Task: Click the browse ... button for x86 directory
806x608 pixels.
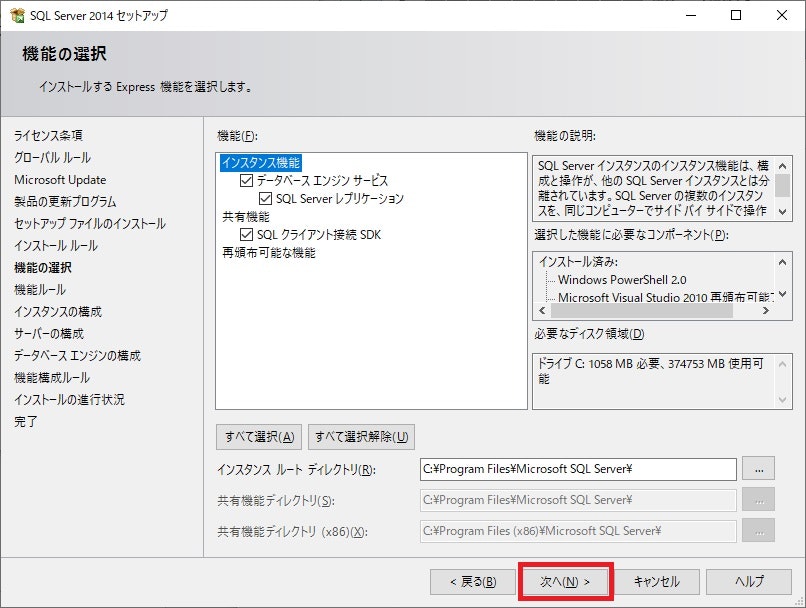Action: click(758, 530)
